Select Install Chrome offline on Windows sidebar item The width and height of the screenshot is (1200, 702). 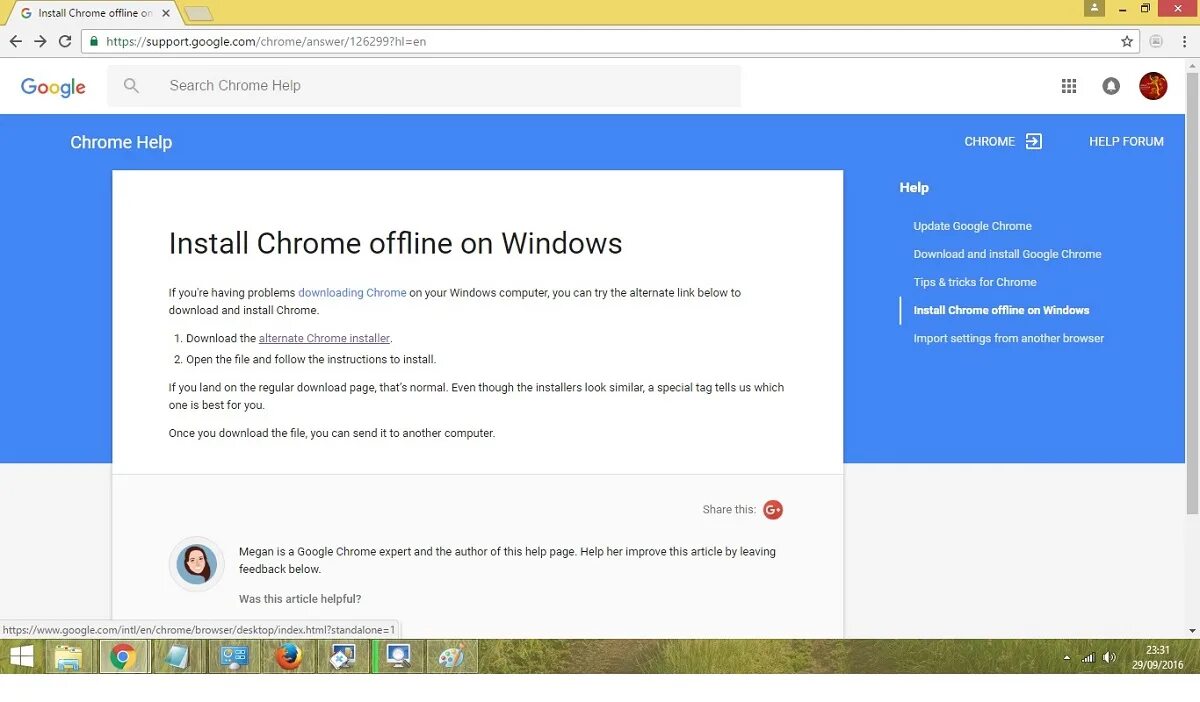click(1001, 310)
